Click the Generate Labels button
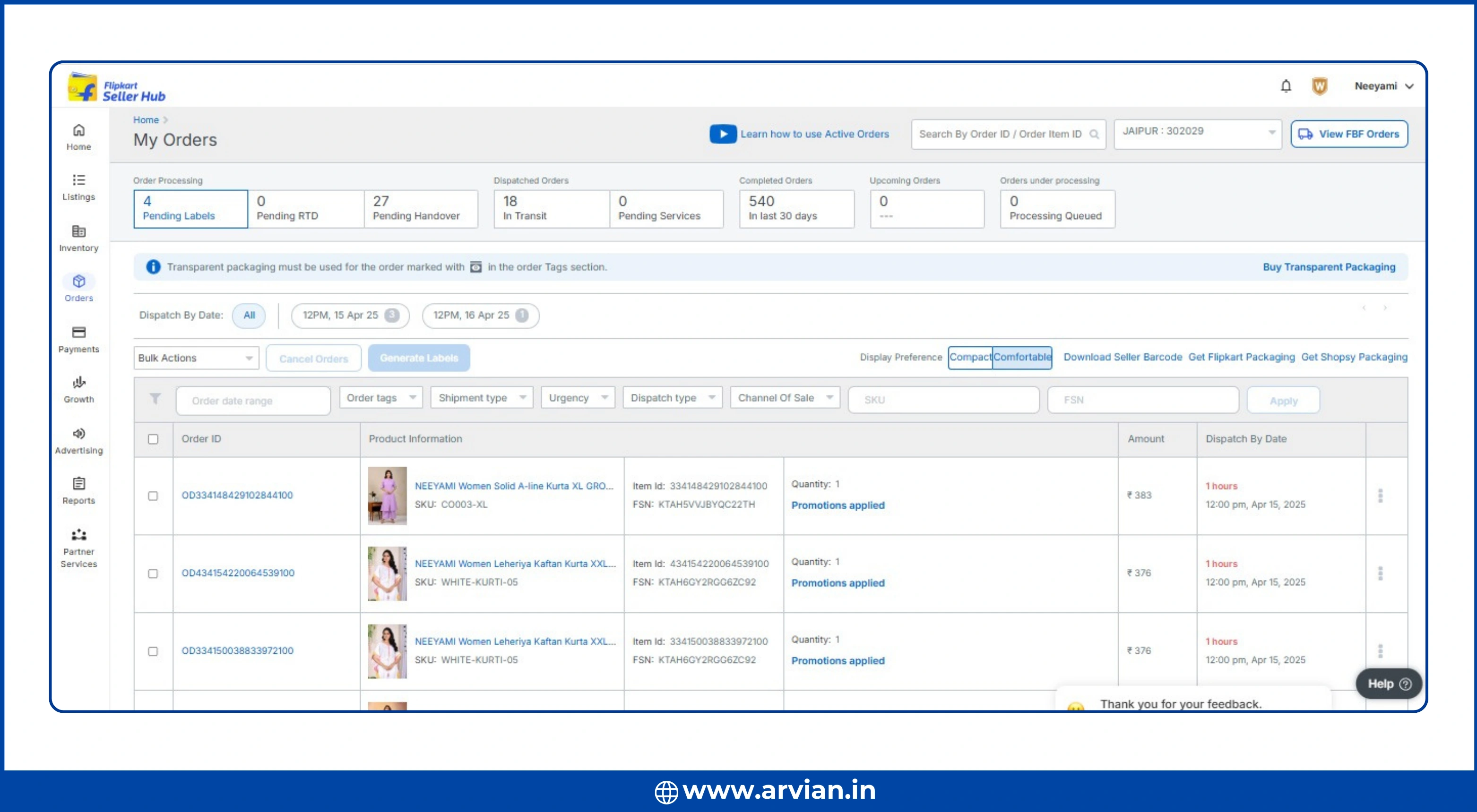The width and height of the screenshot is (1477, 812). [419, 358]
